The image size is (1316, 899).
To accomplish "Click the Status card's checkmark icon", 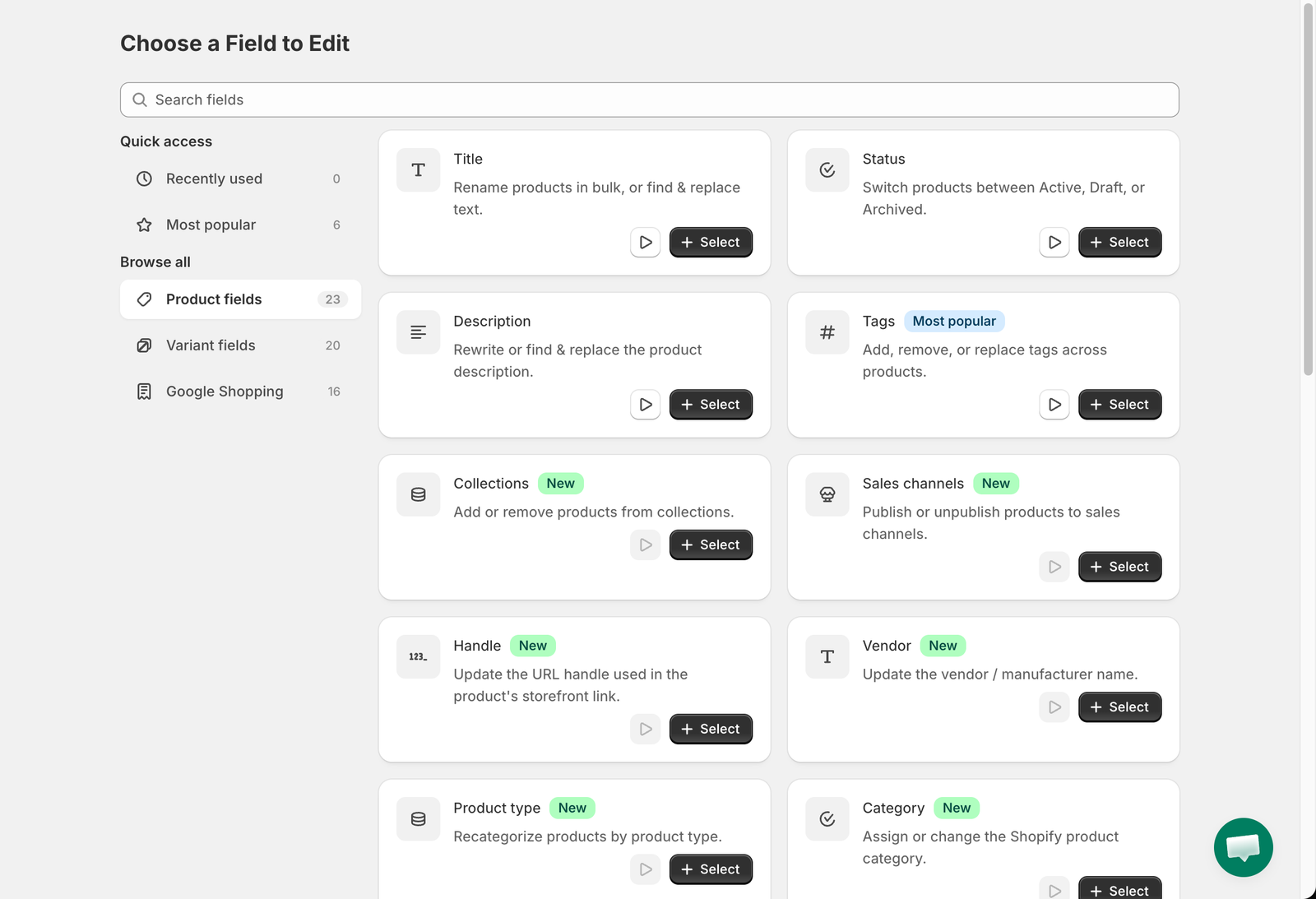I will 827,170.
